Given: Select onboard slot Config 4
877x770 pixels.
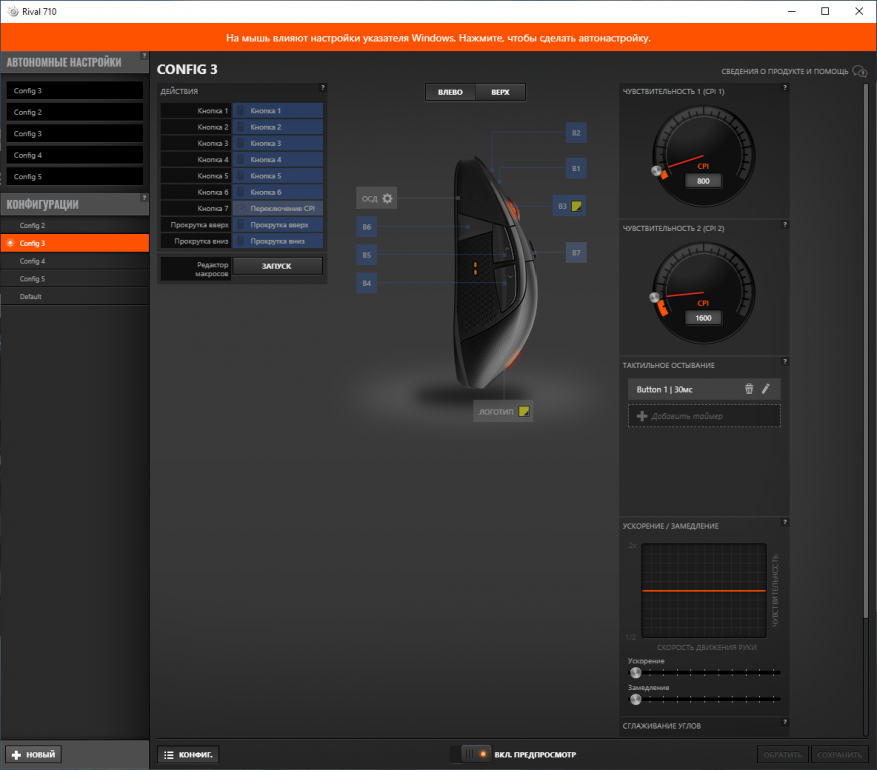Looking at the screenshot, I should click(74, 155).
